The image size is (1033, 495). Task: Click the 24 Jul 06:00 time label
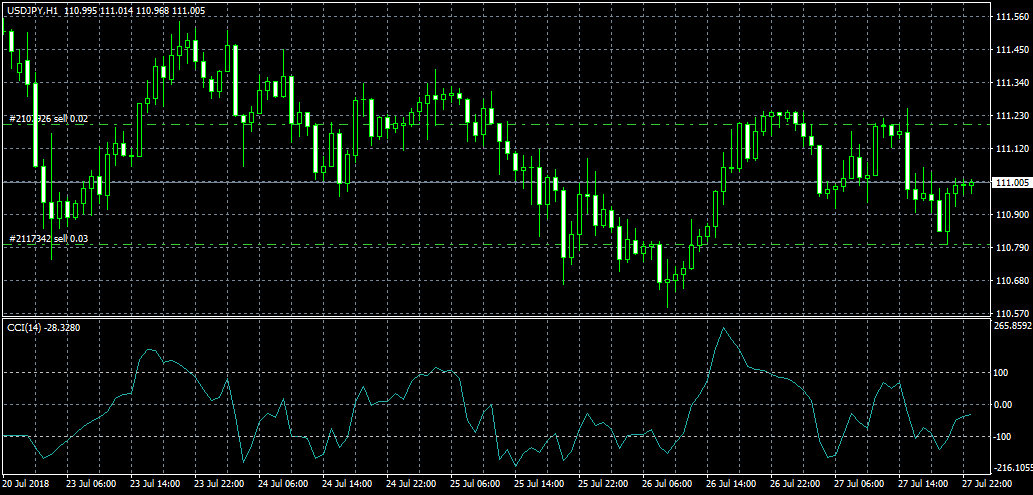tap(284, 483)
